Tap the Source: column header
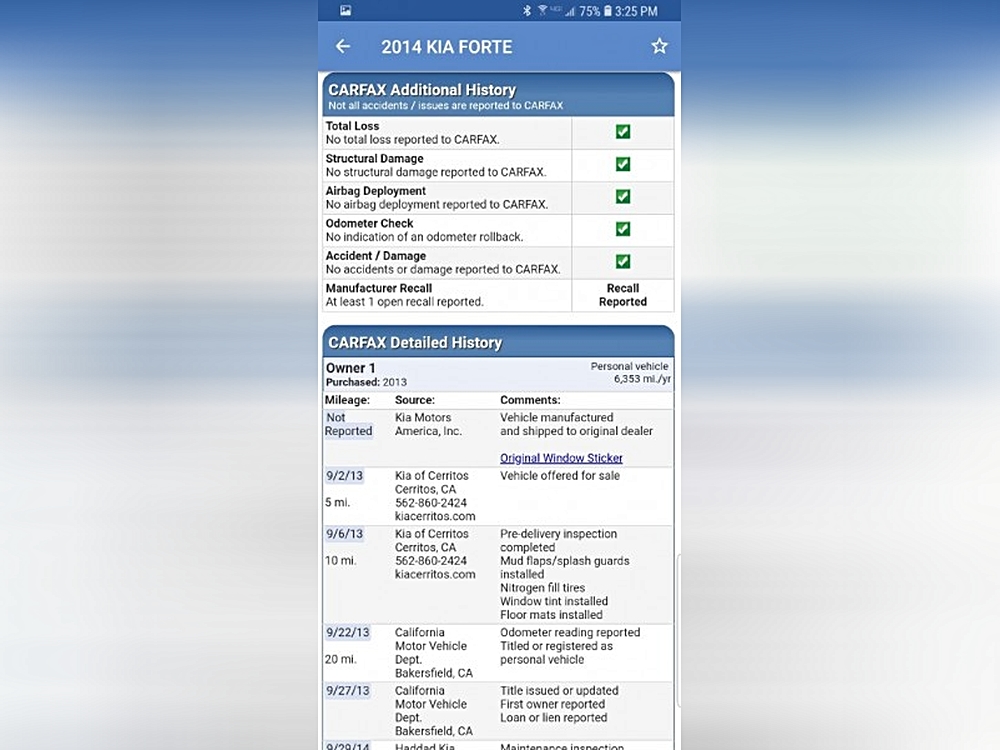 [x=415, y=400]
